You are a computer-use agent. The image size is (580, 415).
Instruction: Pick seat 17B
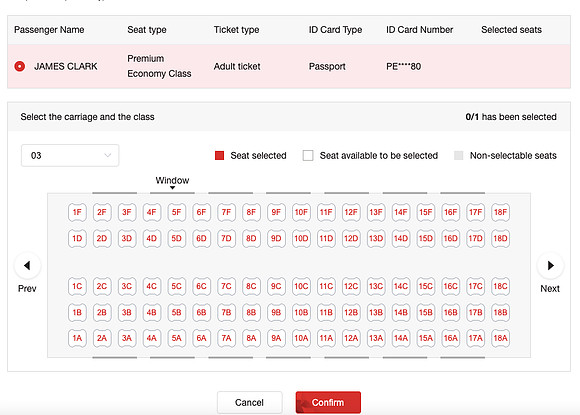pos(476,312)
